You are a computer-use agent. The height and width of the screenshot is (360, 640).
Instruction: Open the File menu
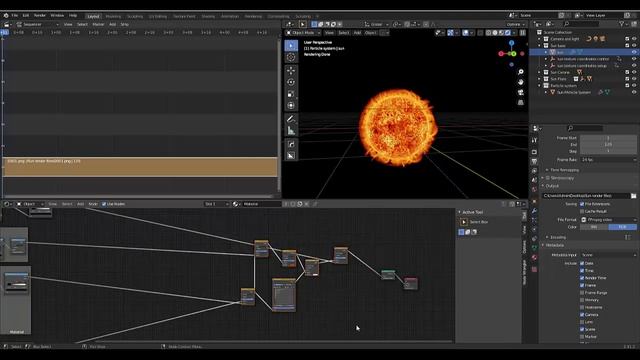click(x=15, y=16)
